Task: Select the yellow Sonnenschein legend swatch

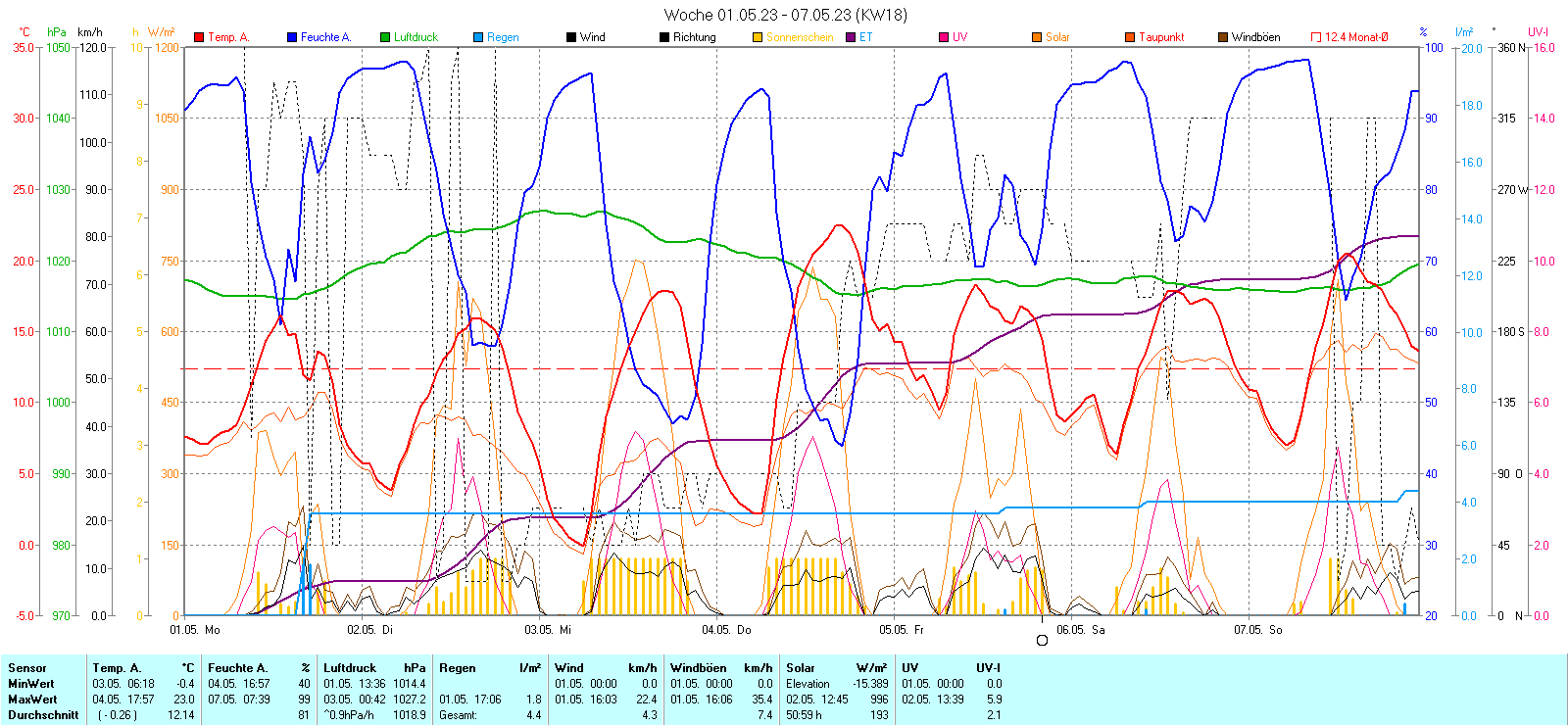Action: pos(758,37)
